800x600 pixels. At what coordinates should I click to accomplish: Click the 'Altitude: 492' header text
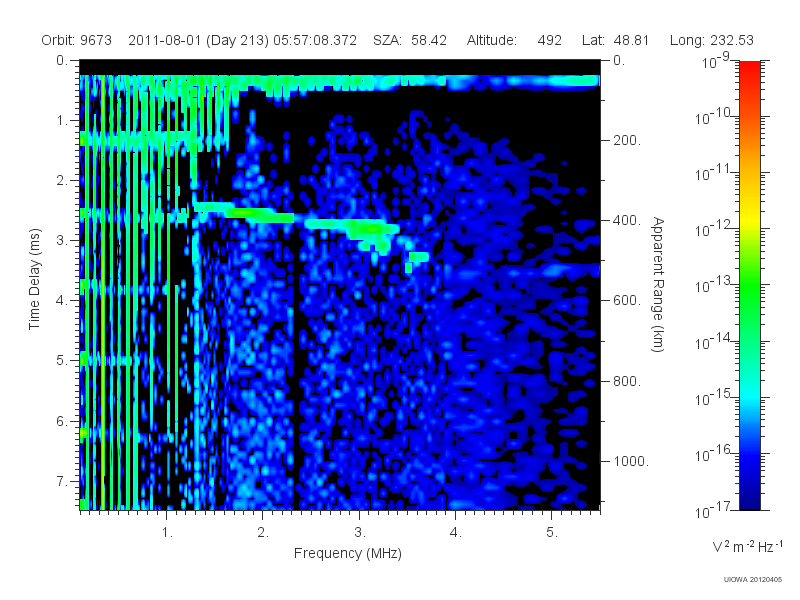[x=514, y=40]
